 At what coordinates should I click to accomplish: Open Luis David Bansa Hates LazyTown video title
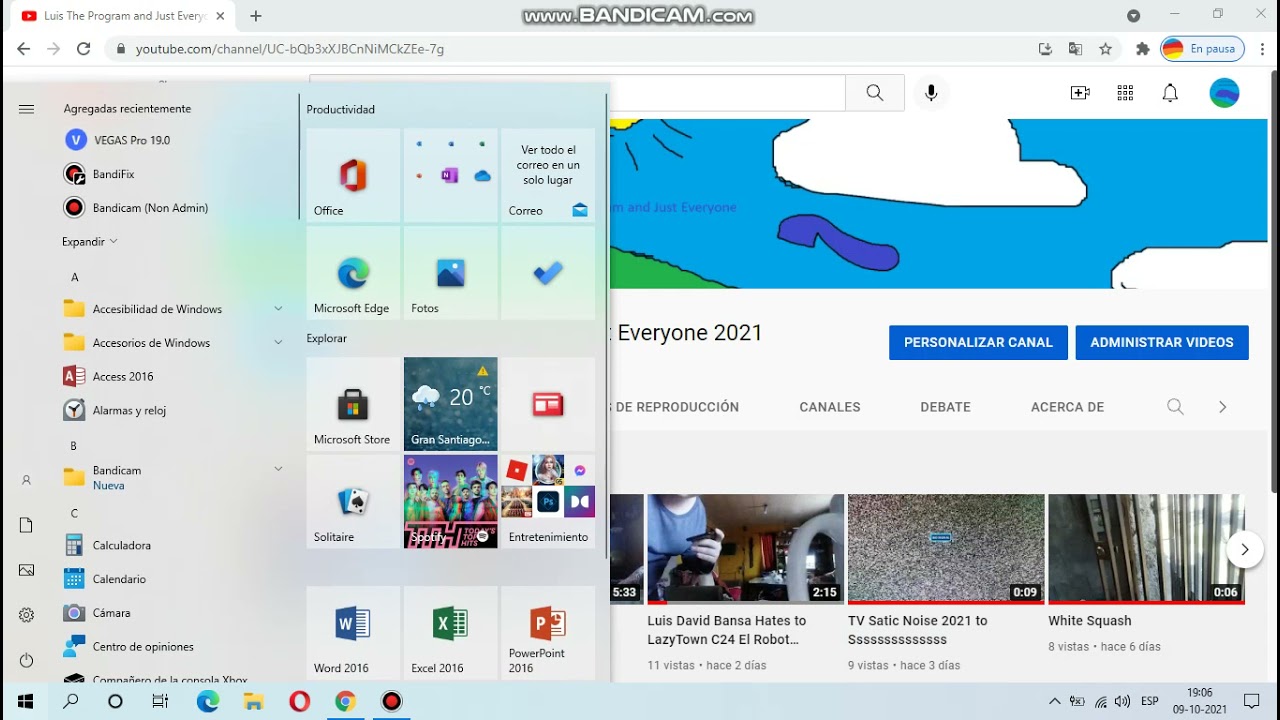click(726, 630)
